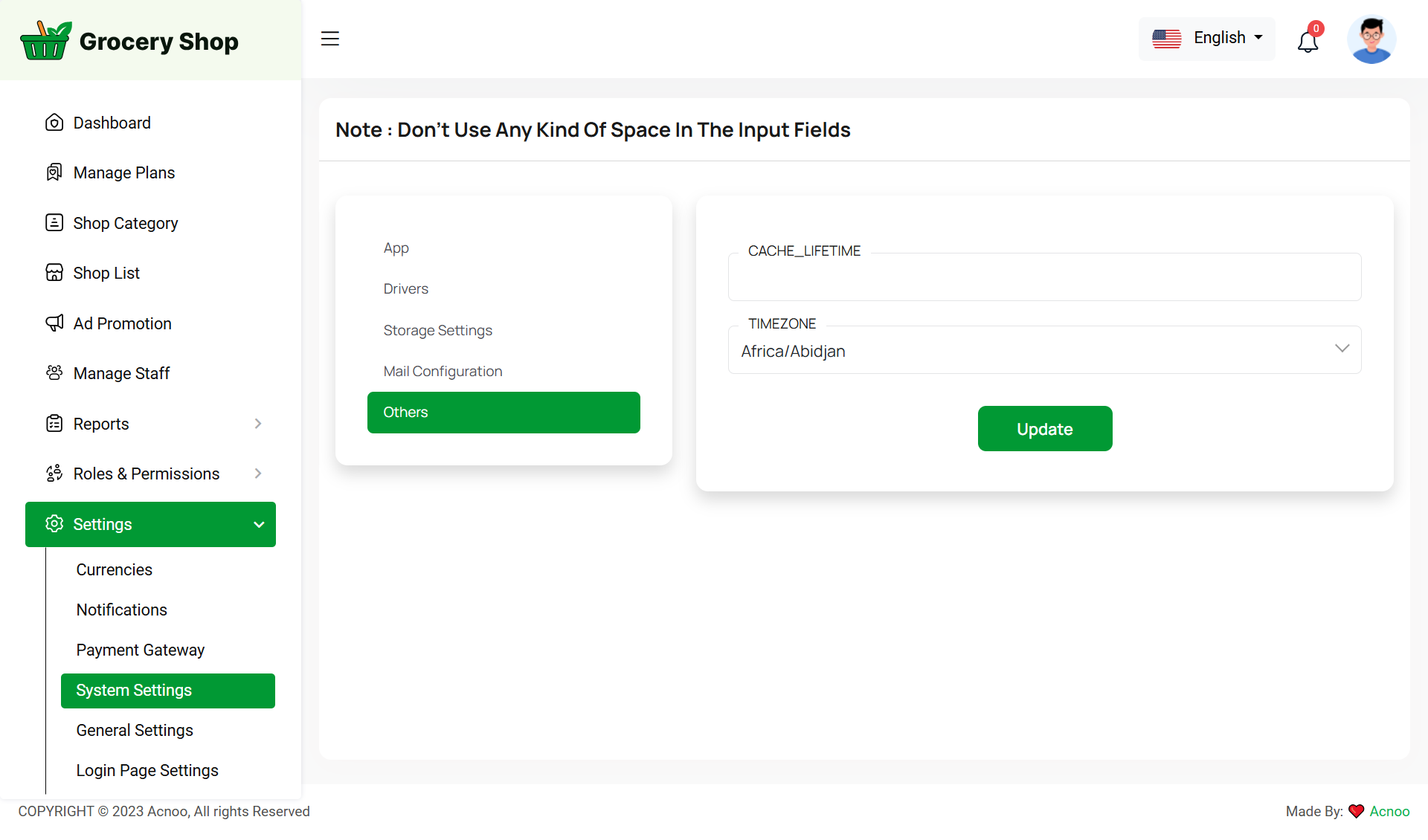1428x840 pixels.
Task: Click the hamburger menu icon
Action: [330, 39]
